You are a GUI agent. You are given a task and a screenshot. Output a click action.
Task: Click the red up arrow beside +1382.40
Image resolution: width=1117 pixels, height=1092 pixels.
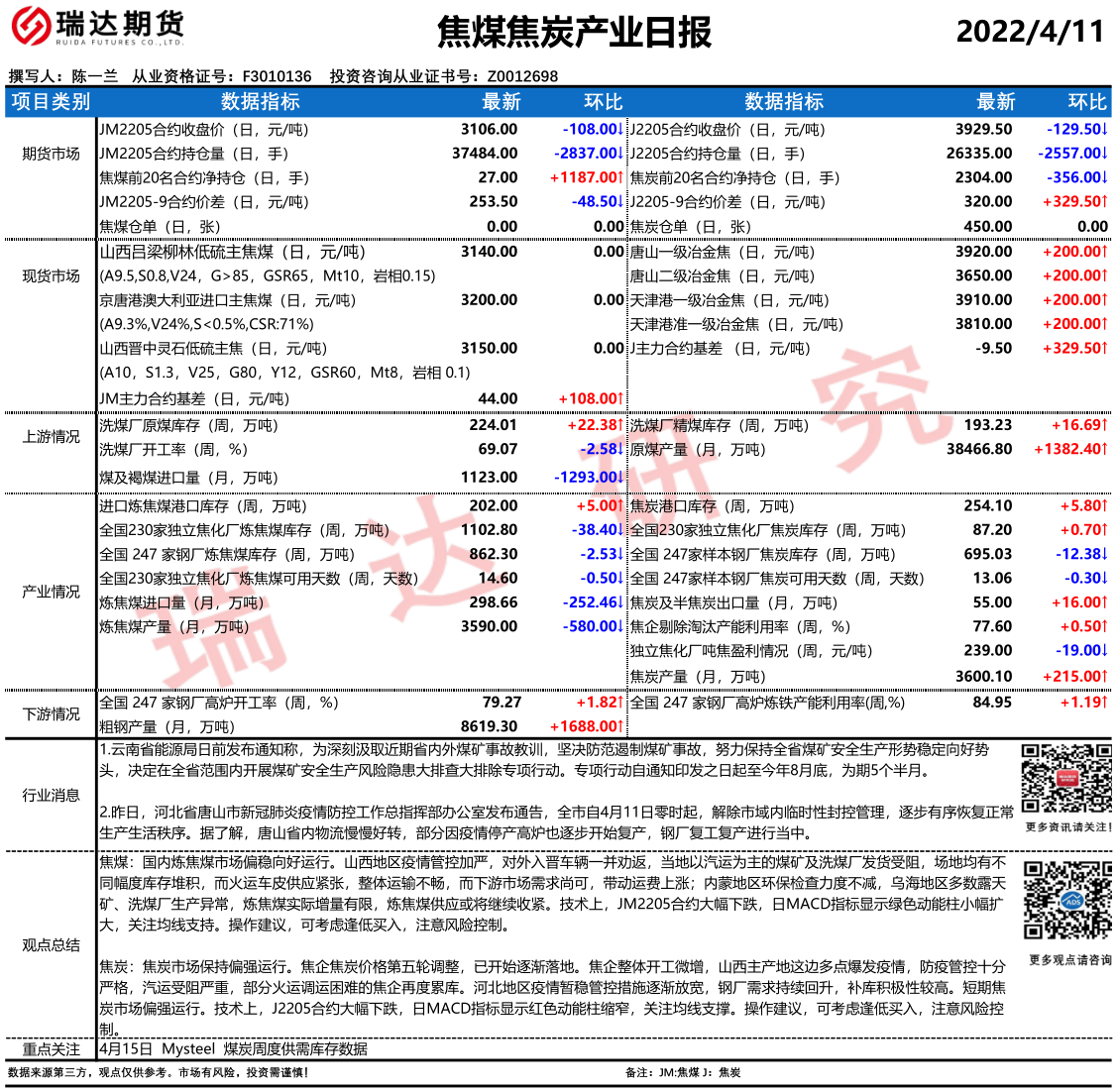pos(1104,450)
